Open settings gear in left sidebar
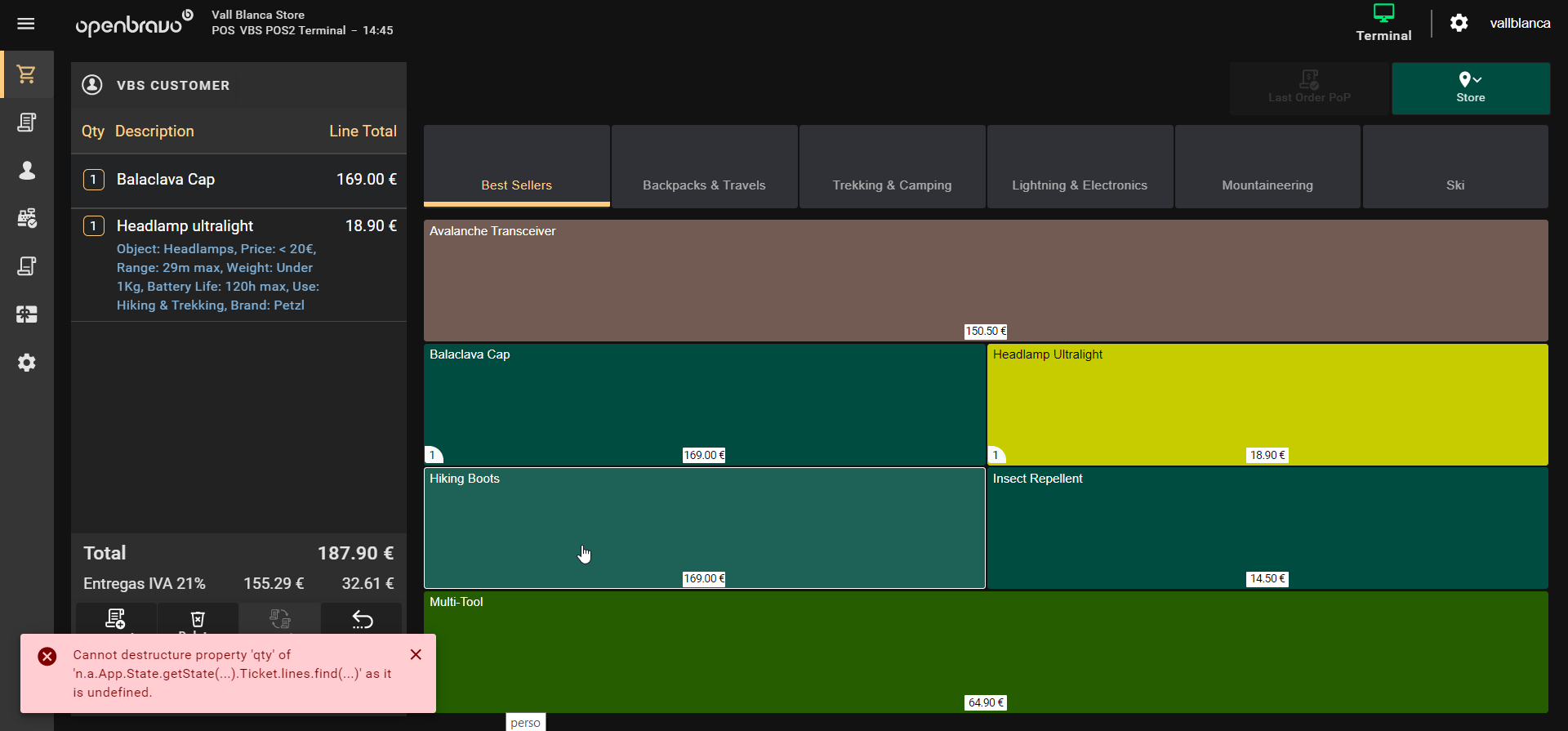This screenshot has width=1568, height=731. pos(26,363)
